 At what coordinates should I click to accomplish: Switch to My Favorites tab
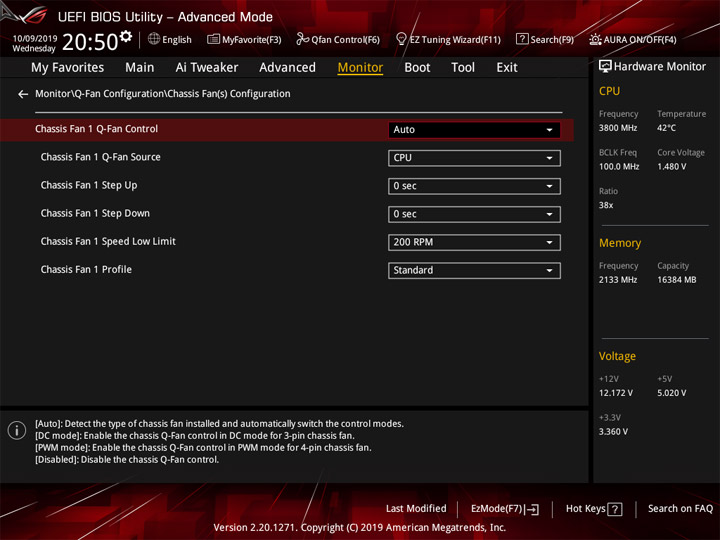68,68
